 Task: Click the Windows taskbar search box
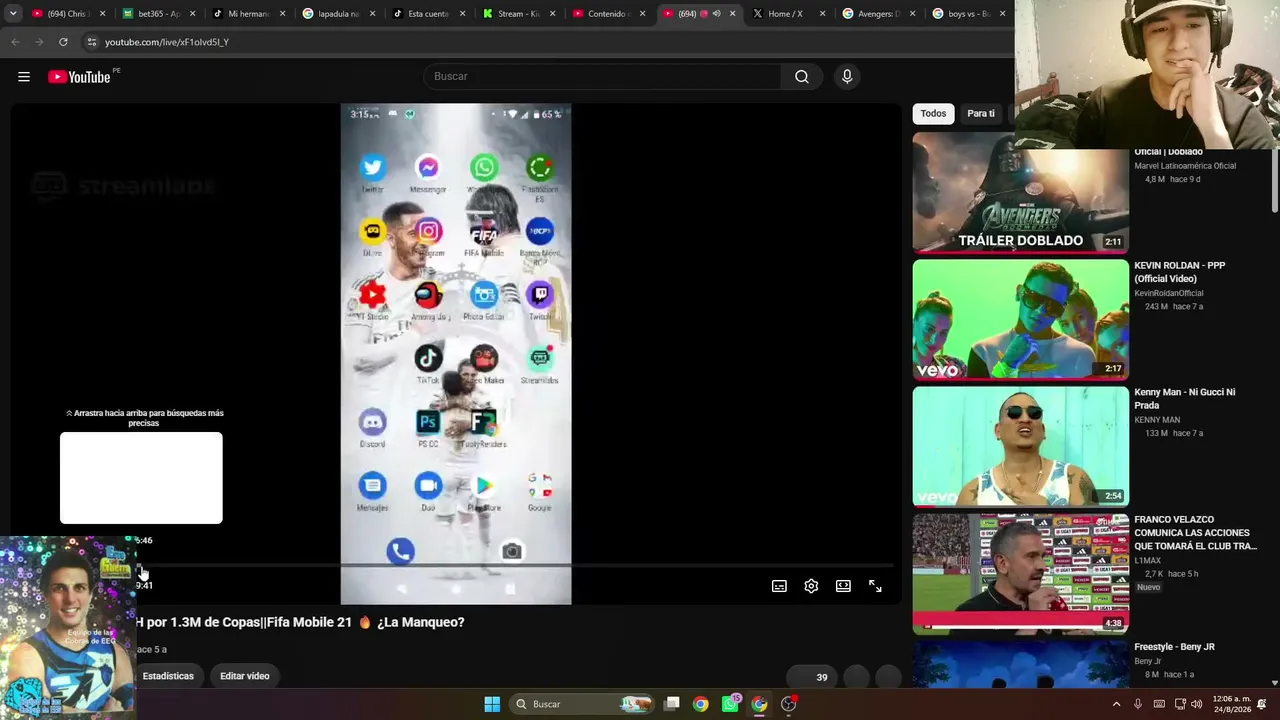pyautogui.click(x=582, y=704)
